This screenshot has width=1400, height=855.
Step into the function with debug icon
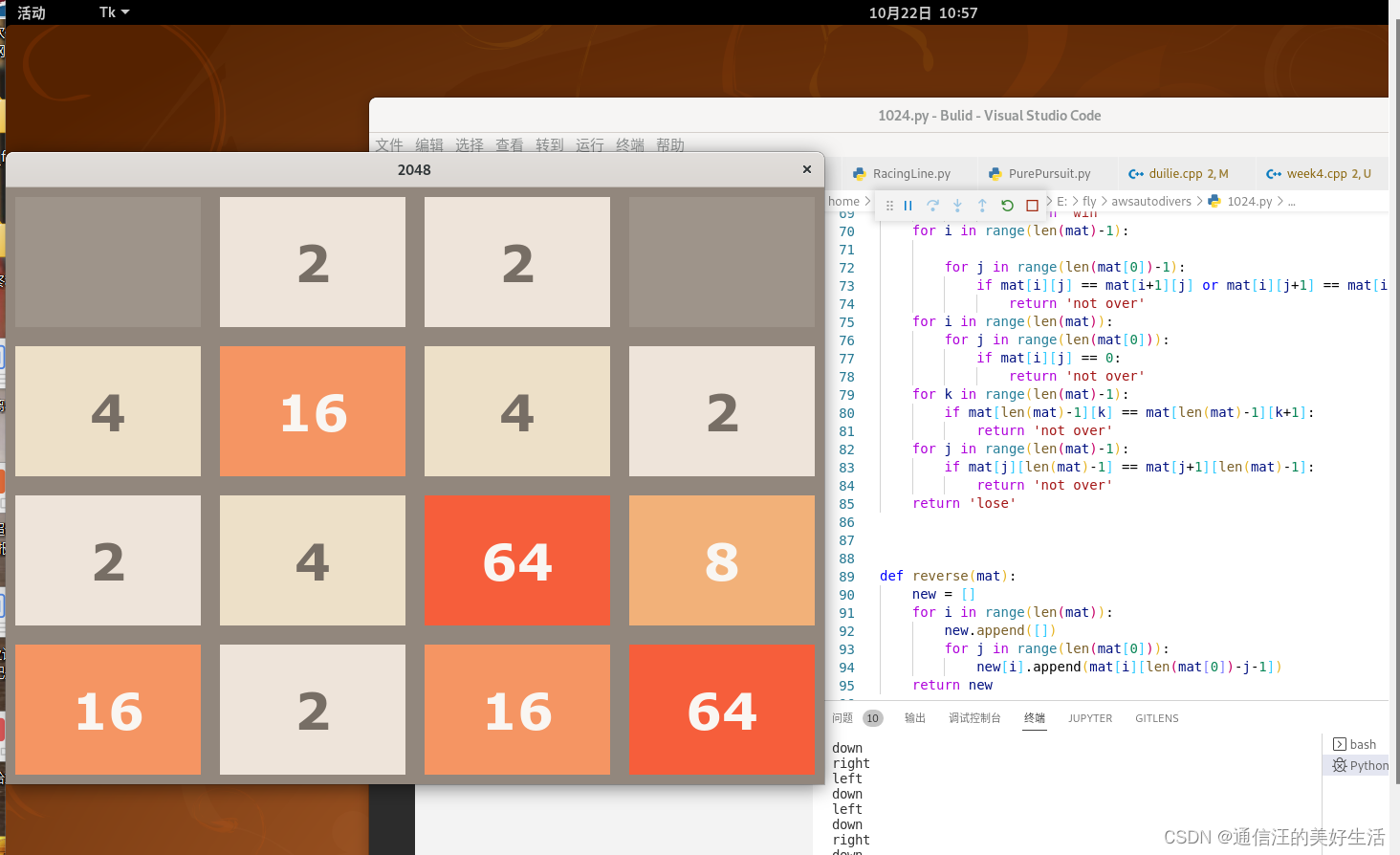coord(957,205)
